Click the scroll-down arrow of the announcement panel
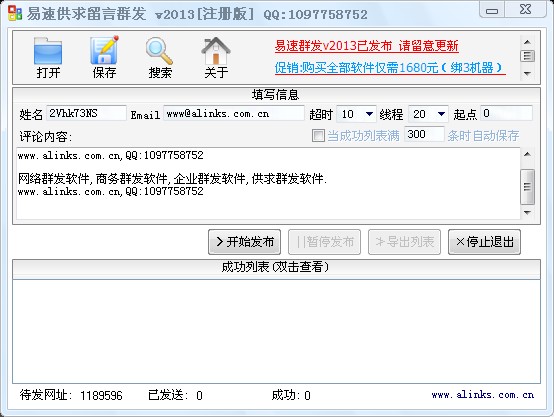Screen dimensions: 554x417 tap(527, 74)
